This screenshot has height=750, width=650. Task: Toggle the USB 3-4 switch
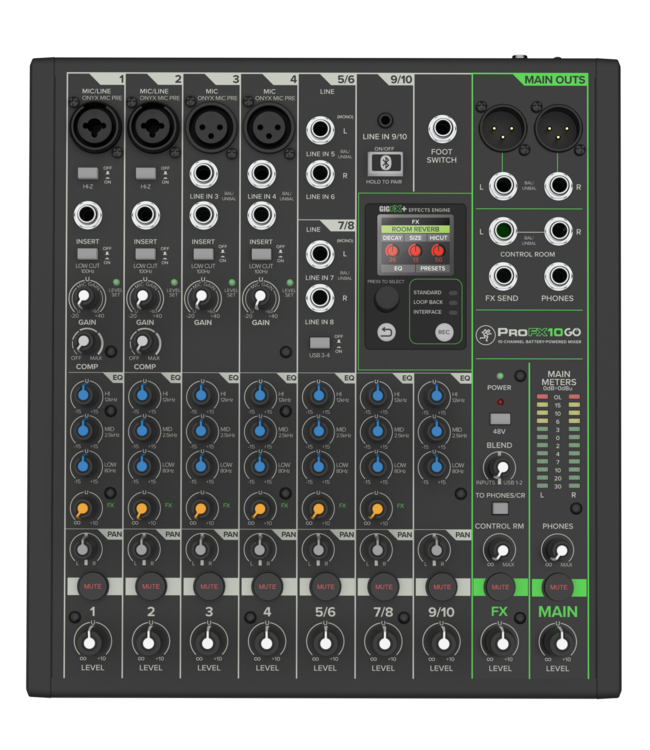319,343
